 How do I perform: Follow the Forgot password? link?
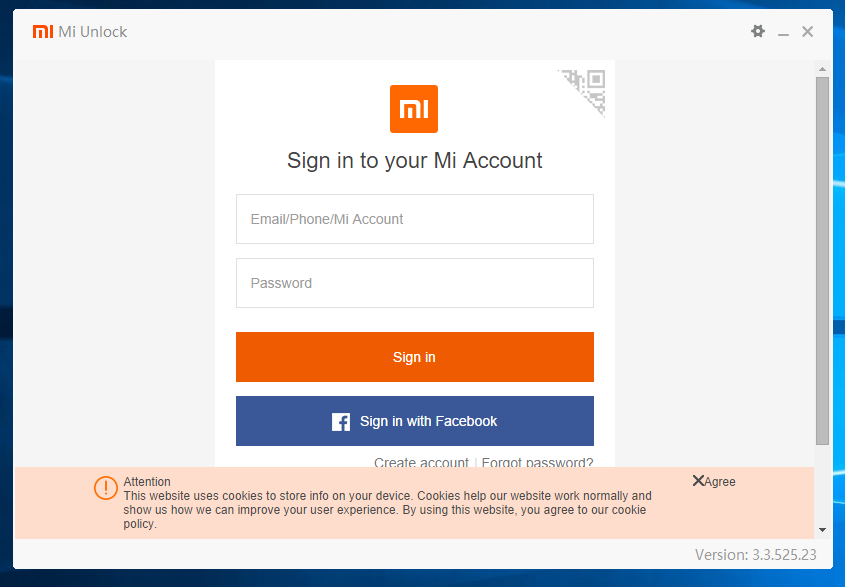(537, 462)
